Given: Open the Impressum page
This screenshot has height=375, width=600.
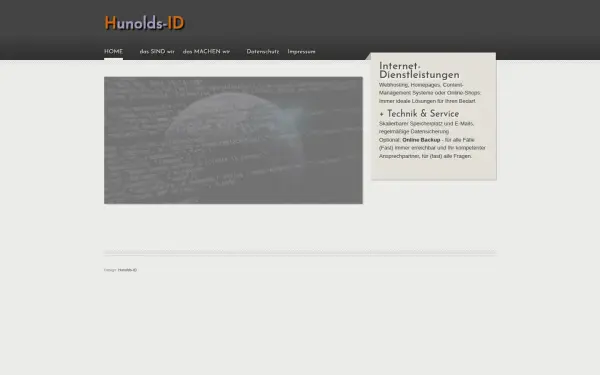Looking at the screenshot, I should (302, 52).
